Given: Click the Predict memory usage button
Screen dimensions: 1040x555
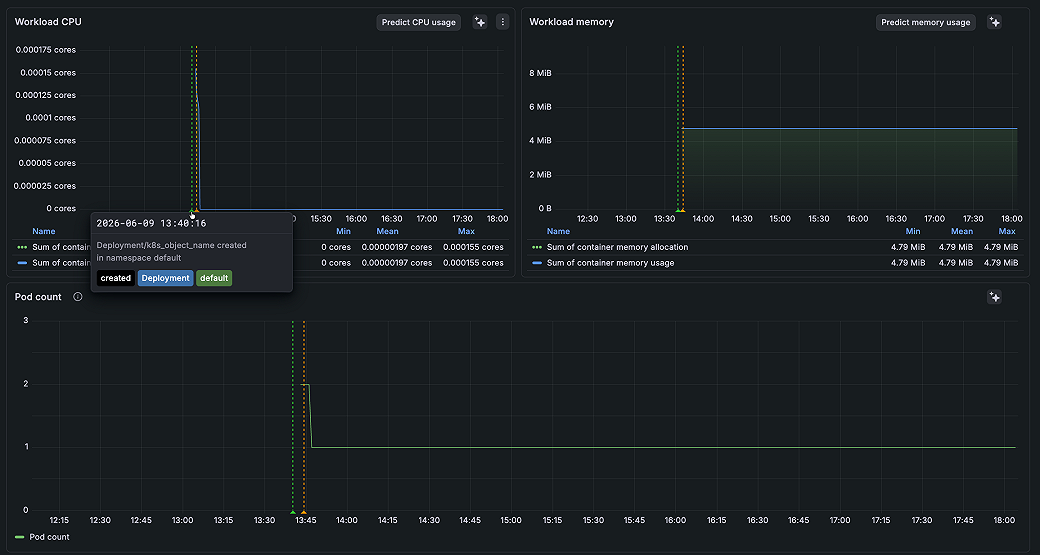Looking at the screenshot, I should tap(926, 23).
